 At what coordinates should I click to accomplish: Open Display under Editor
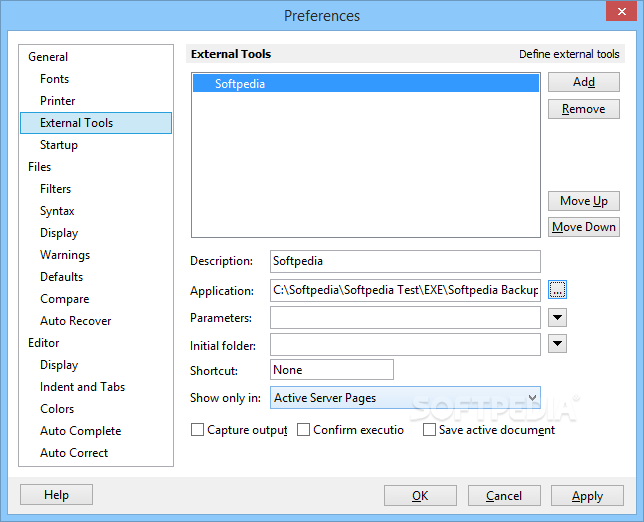[x=59, y=365]
